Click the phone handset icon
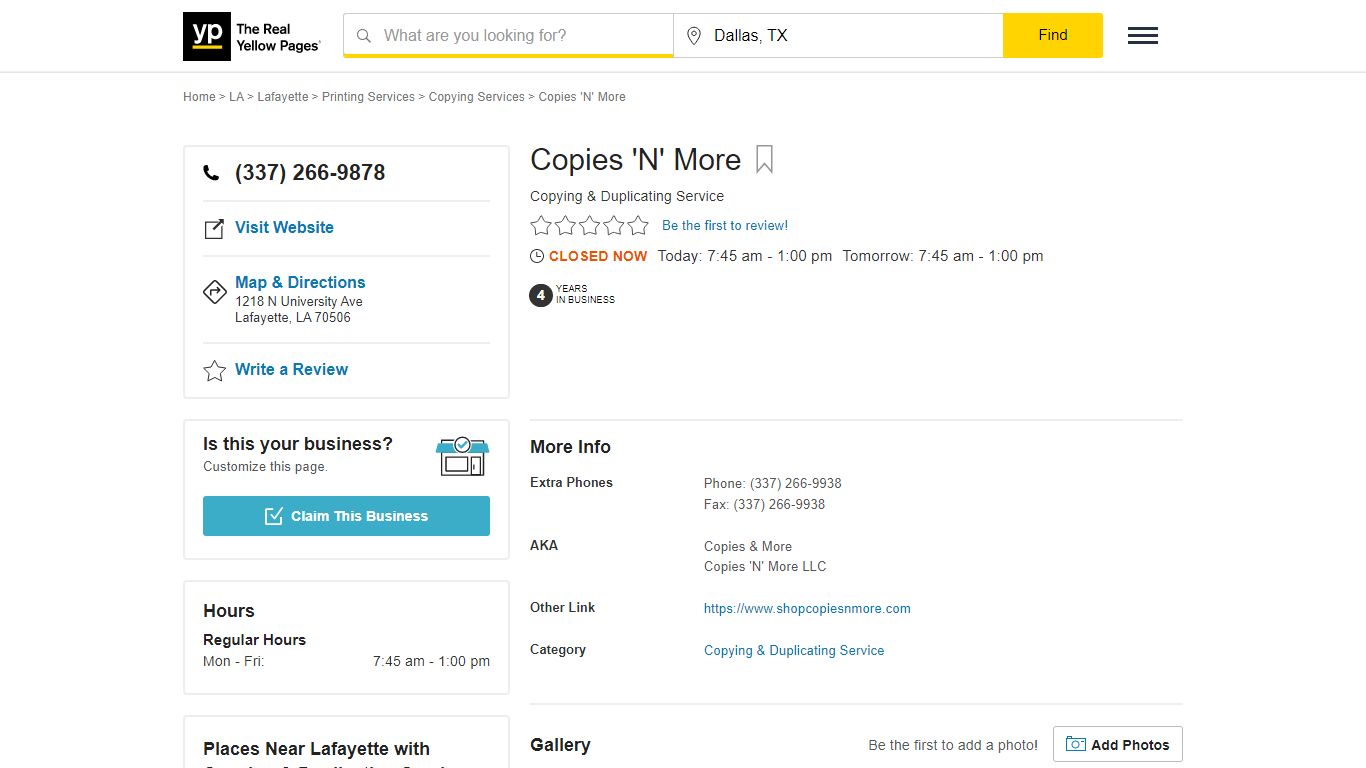 tap(211, 173)
